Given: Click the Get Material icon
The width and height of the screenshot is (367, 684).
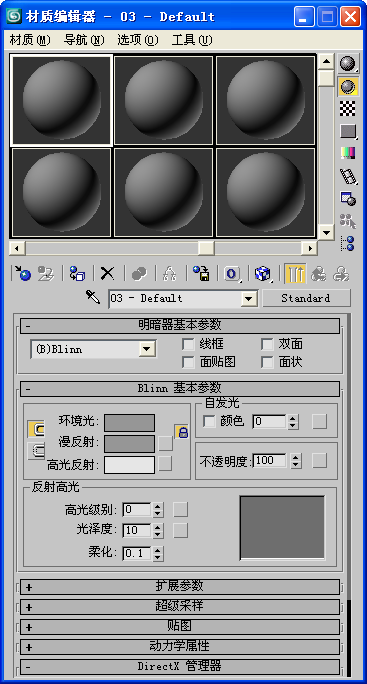Looking at the screenshot, I should click(x=22, y=274).
